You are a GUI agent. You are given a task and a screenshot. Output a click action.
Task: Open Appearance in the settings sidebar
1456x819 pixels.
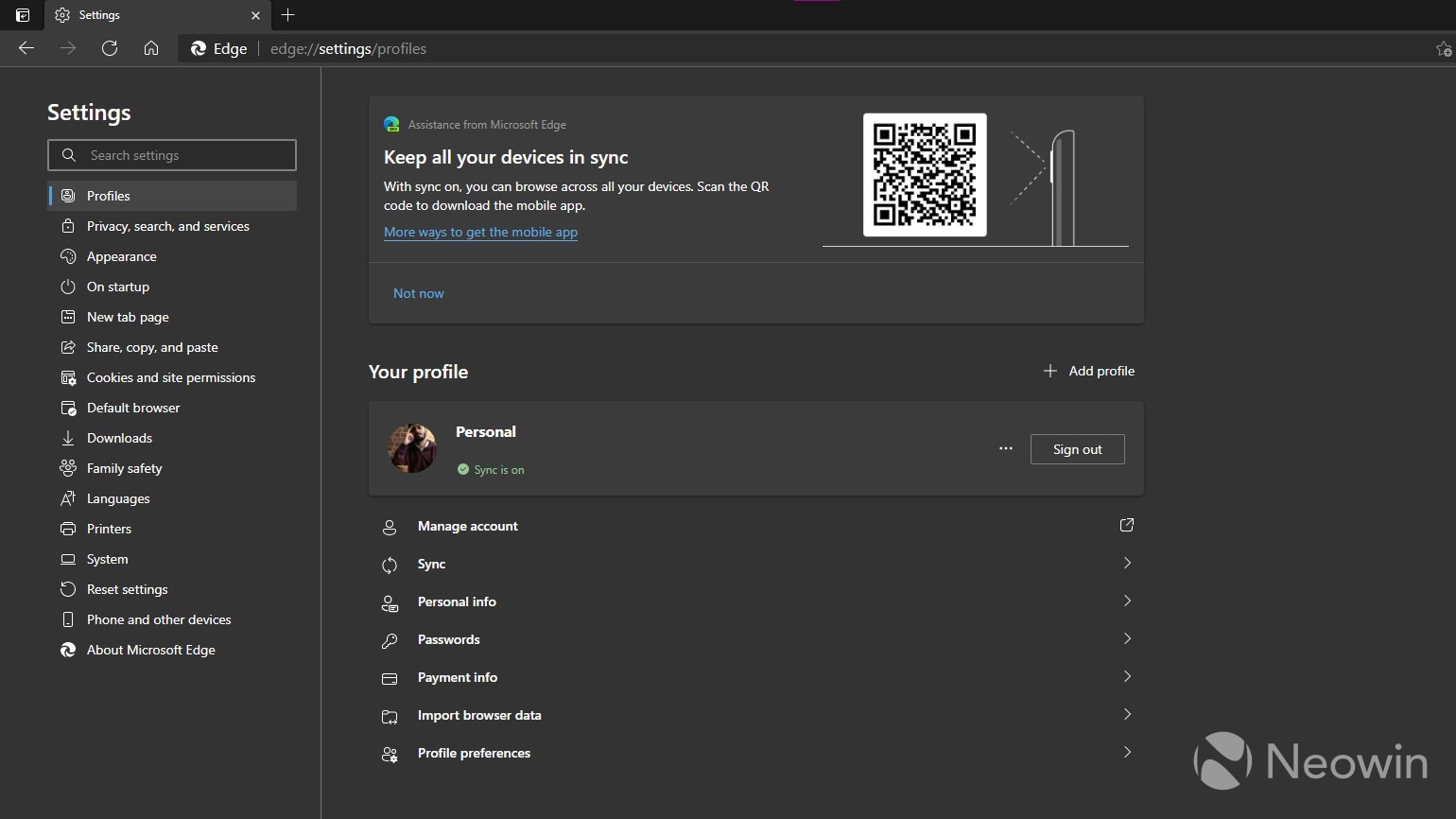(x=122, y=256)
